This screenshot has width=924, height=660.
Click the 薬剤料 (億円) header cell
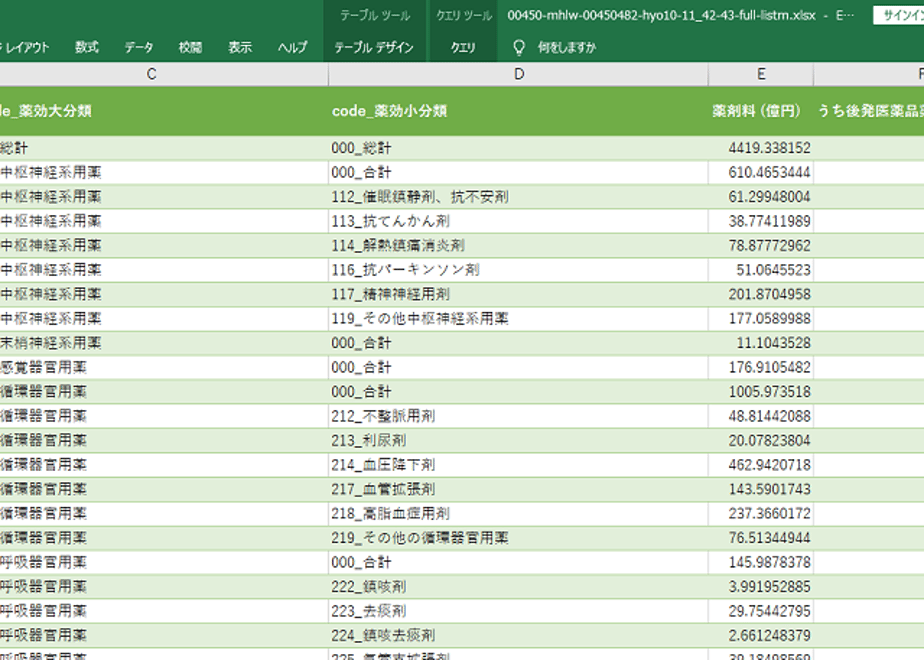tap(761, 111)
